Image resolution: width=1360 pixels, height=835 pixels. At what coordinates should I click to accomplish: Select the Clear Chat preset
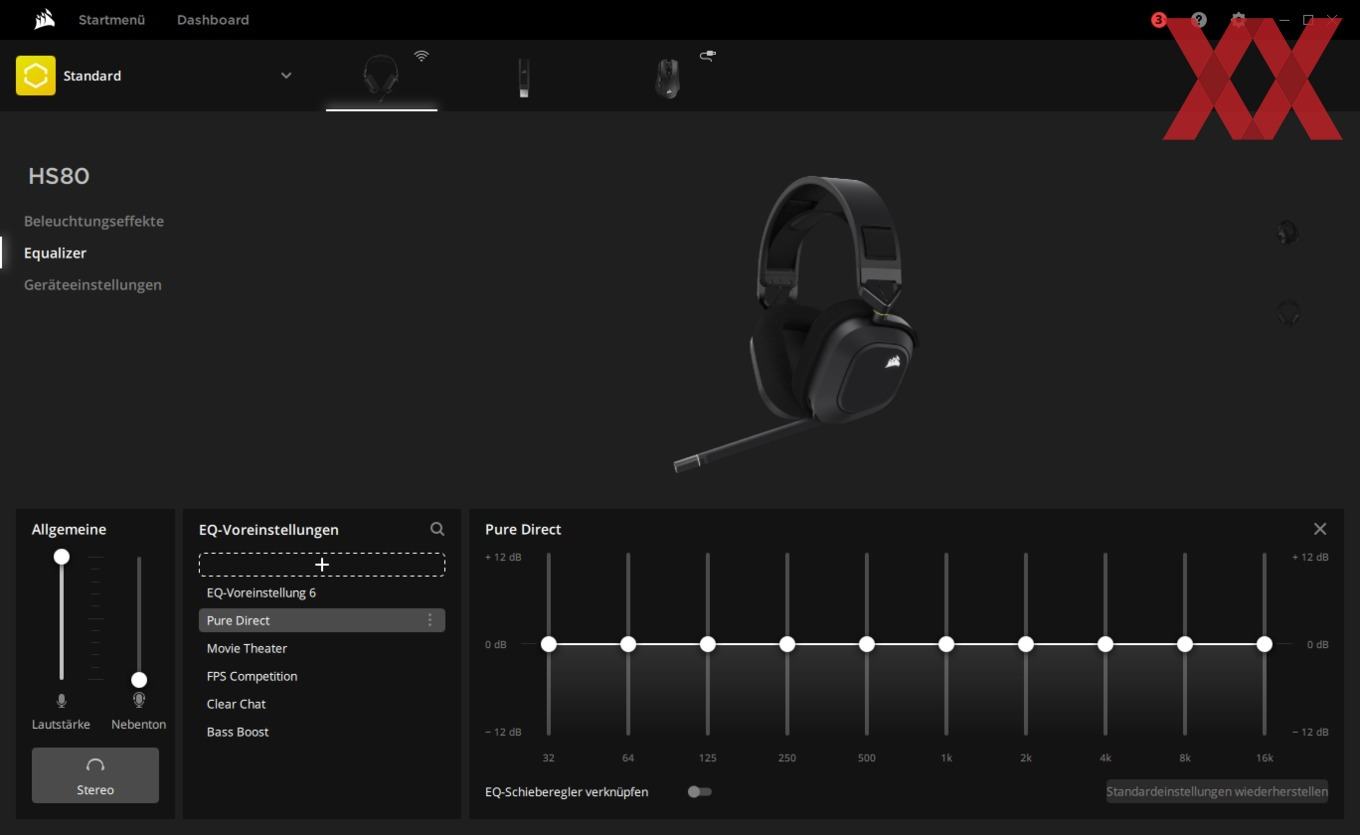pos(322,705)
